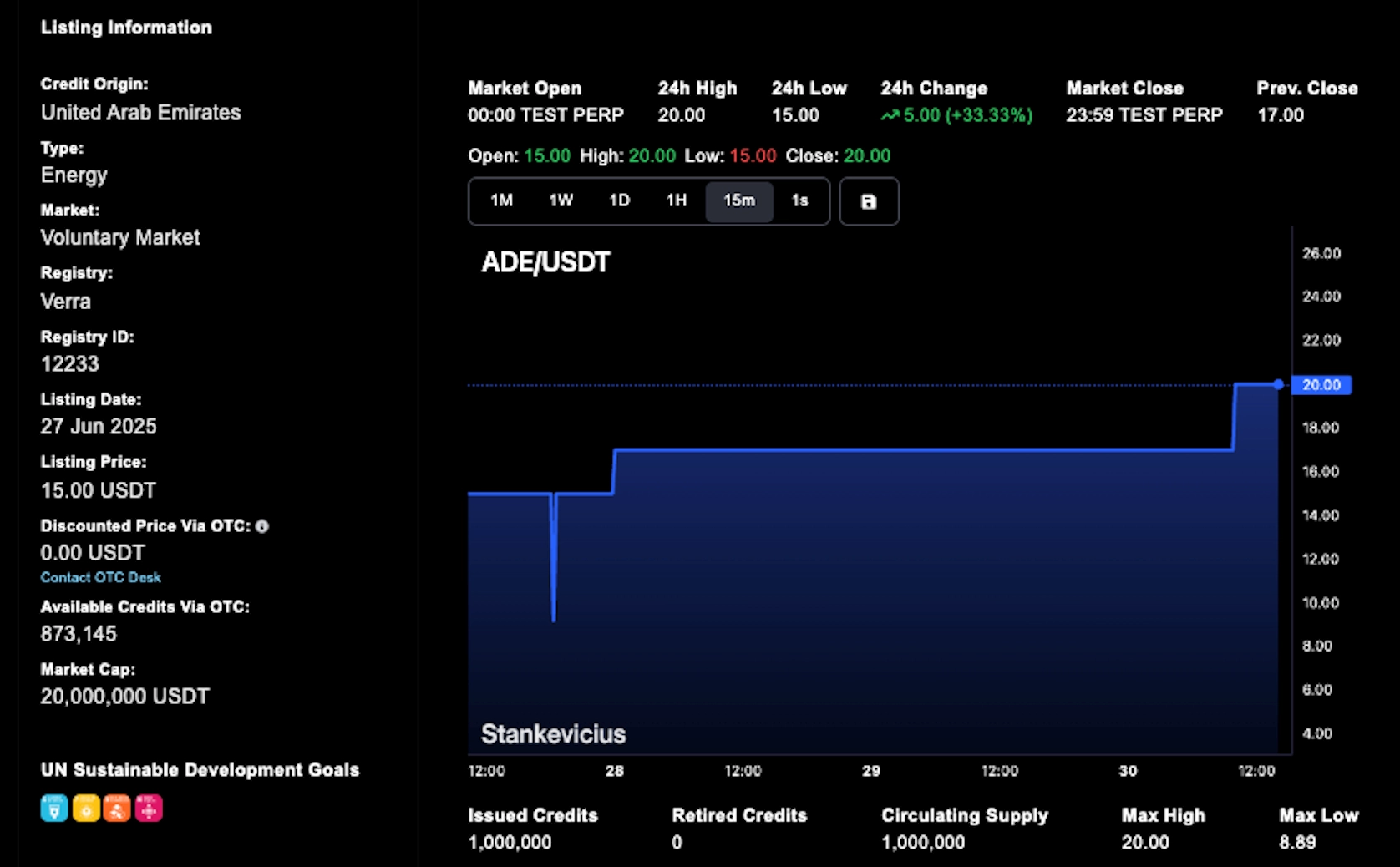The height and width of the screenshot is (867, 1400).
Task: Click Circulating Supply value 1,000,000
Action: click(x=923, y=843)
